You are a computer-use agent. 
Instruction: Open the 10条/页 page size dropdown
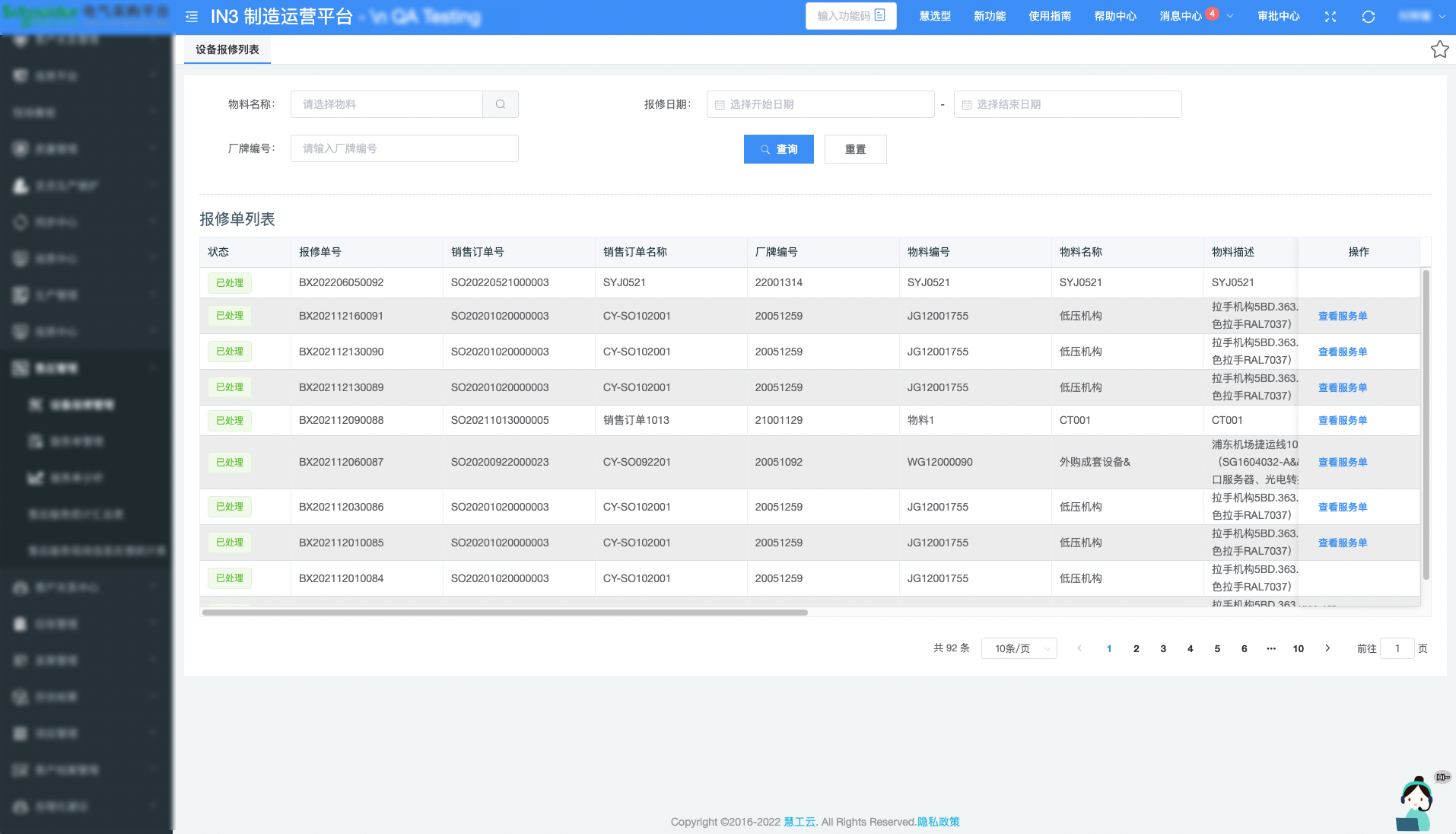(x=1019, y=648)
